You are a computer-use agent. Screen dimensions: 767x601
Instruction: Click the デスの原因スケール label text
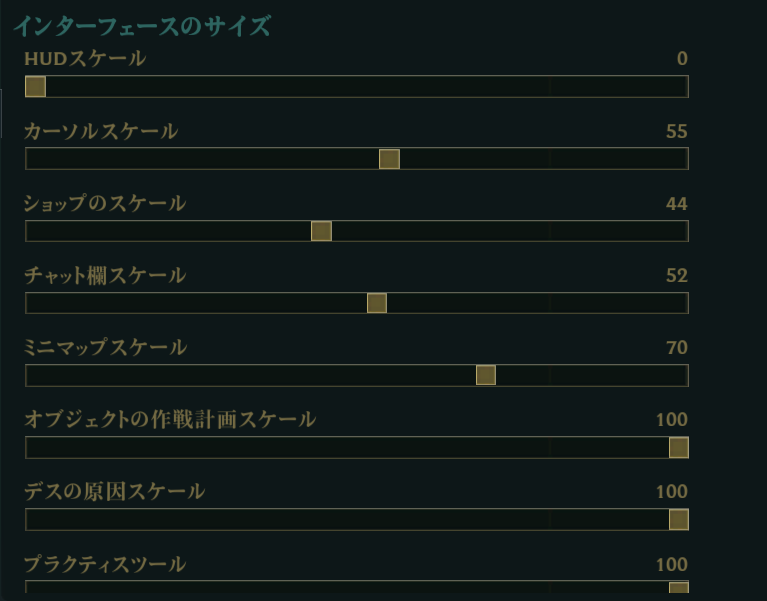[114, 492]
